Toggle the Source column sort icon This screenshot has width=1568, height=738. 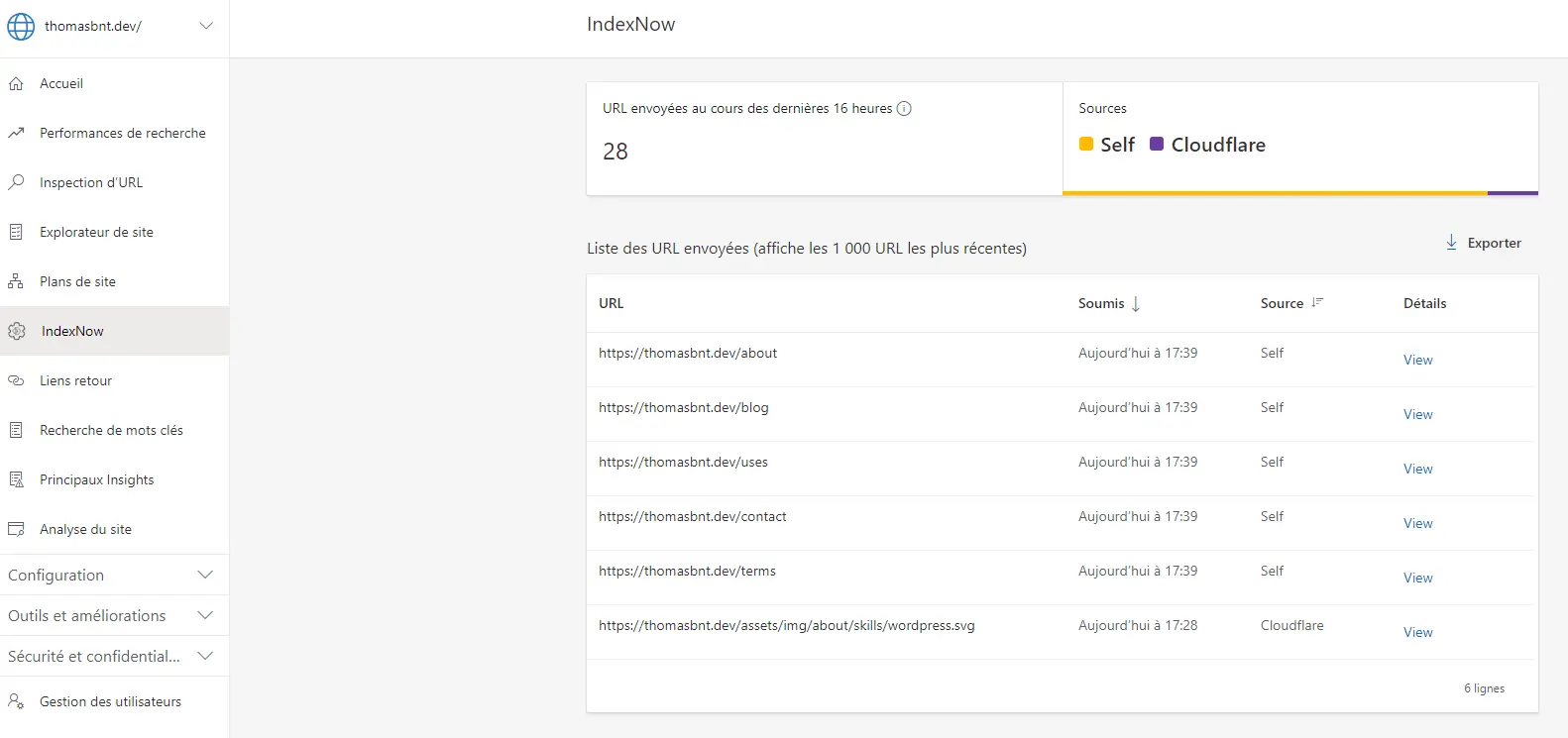[x=1317, y=303]
